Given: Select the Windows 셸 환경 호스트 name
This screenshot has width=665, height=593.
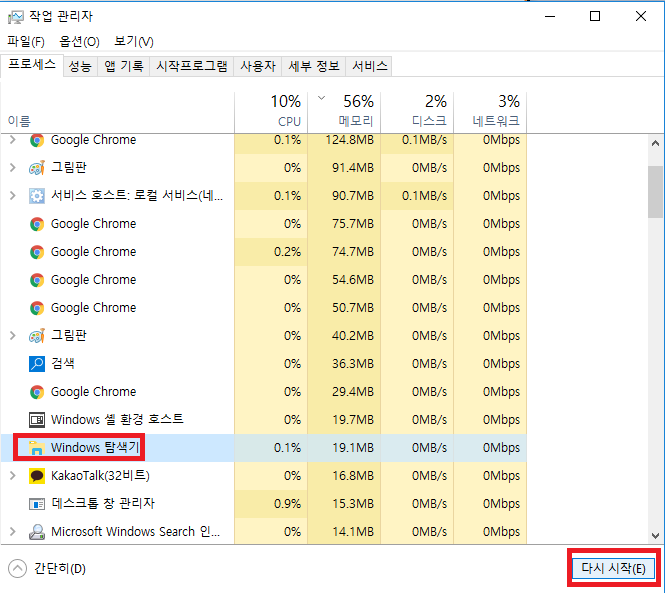Looking at the screenshot, I should (117, 420).
